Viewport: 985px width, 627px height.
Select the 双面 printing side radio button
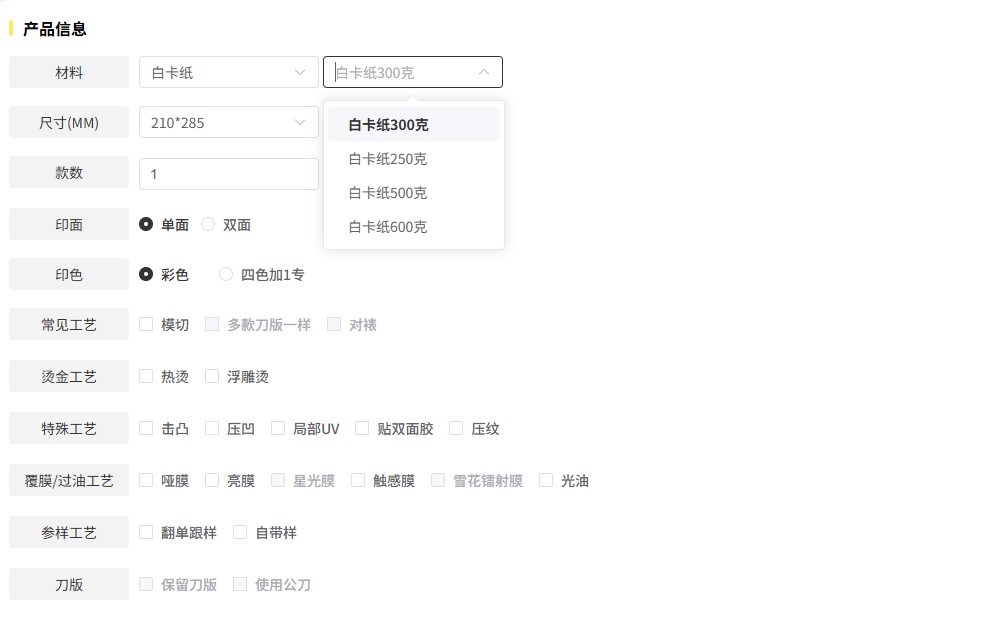208,224
